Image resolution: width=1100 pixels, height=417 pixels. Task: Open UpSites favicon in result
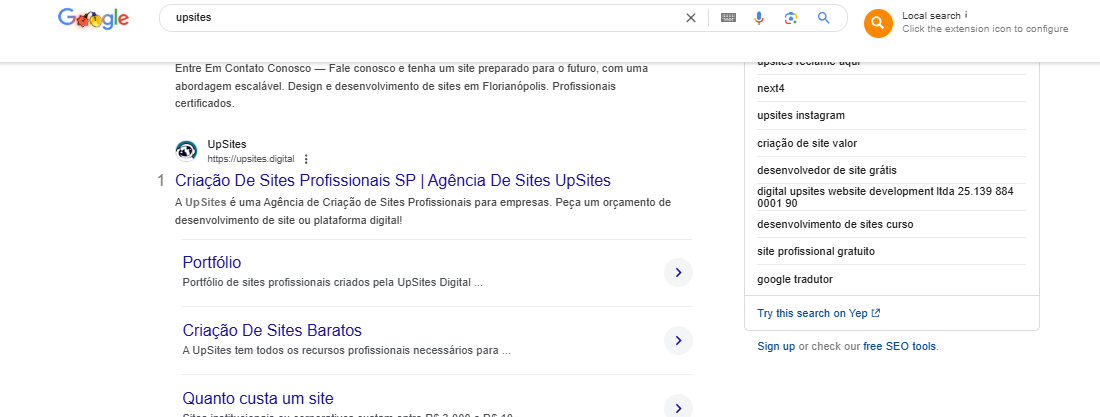[186, 151]
